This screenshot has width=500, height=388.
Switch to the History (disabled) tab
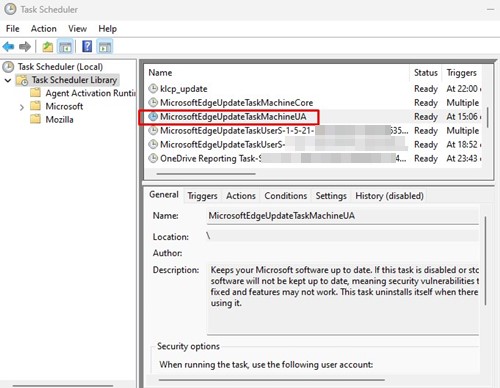click(x=389, y=196)
